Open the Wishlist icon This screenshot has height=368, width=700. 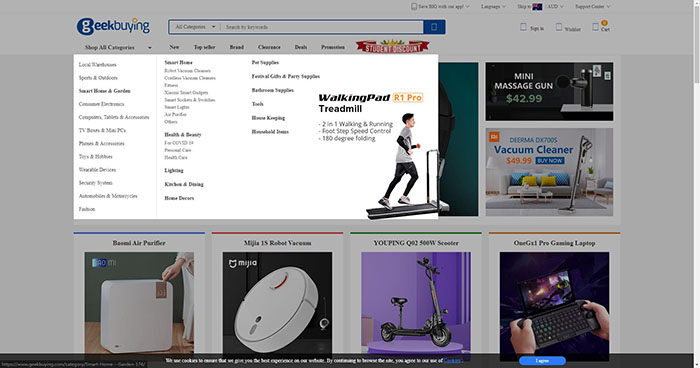pyautogui.click(x=558, y=27)
